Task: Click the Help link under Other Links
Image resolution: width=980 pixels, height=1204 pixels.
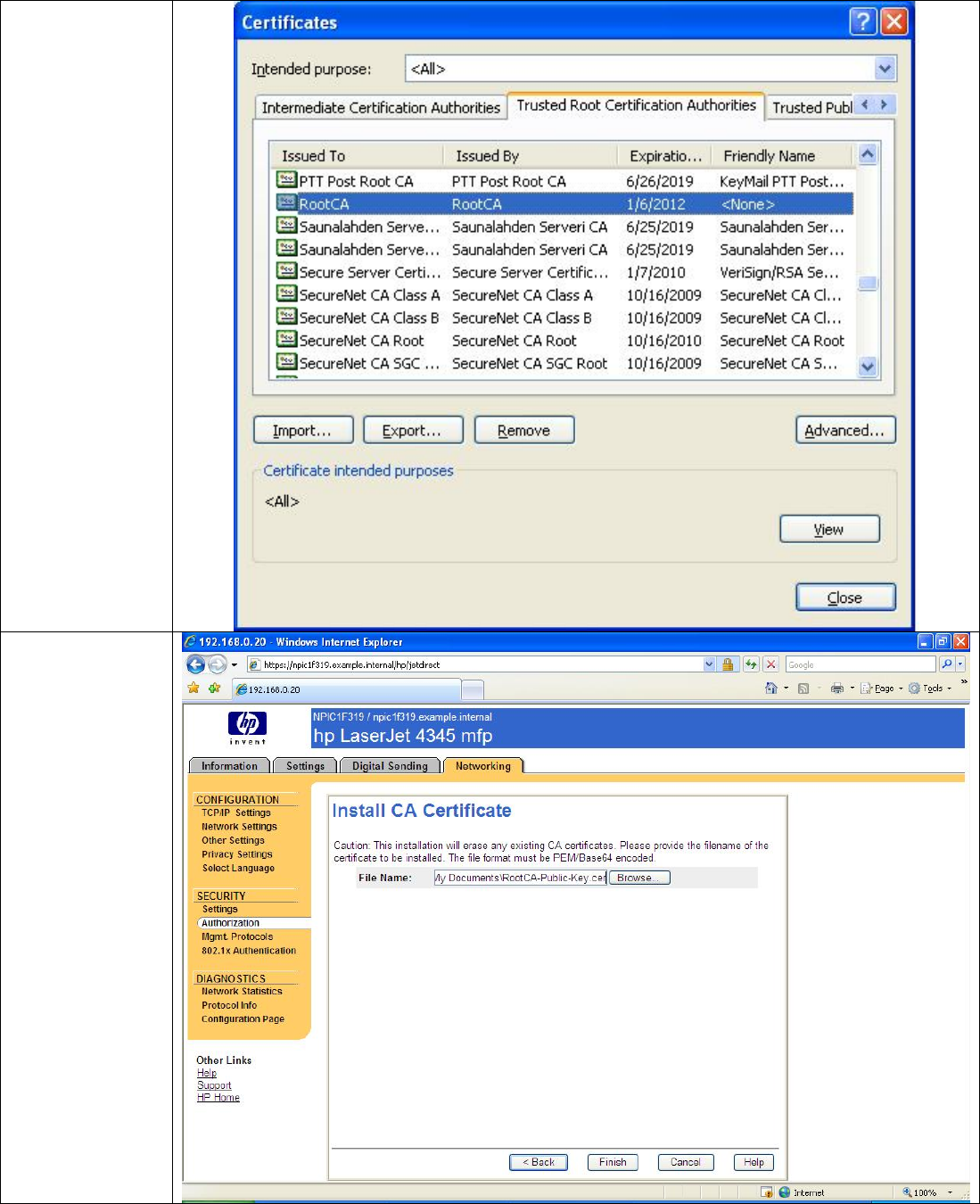Action: (x=207, y=1073)
